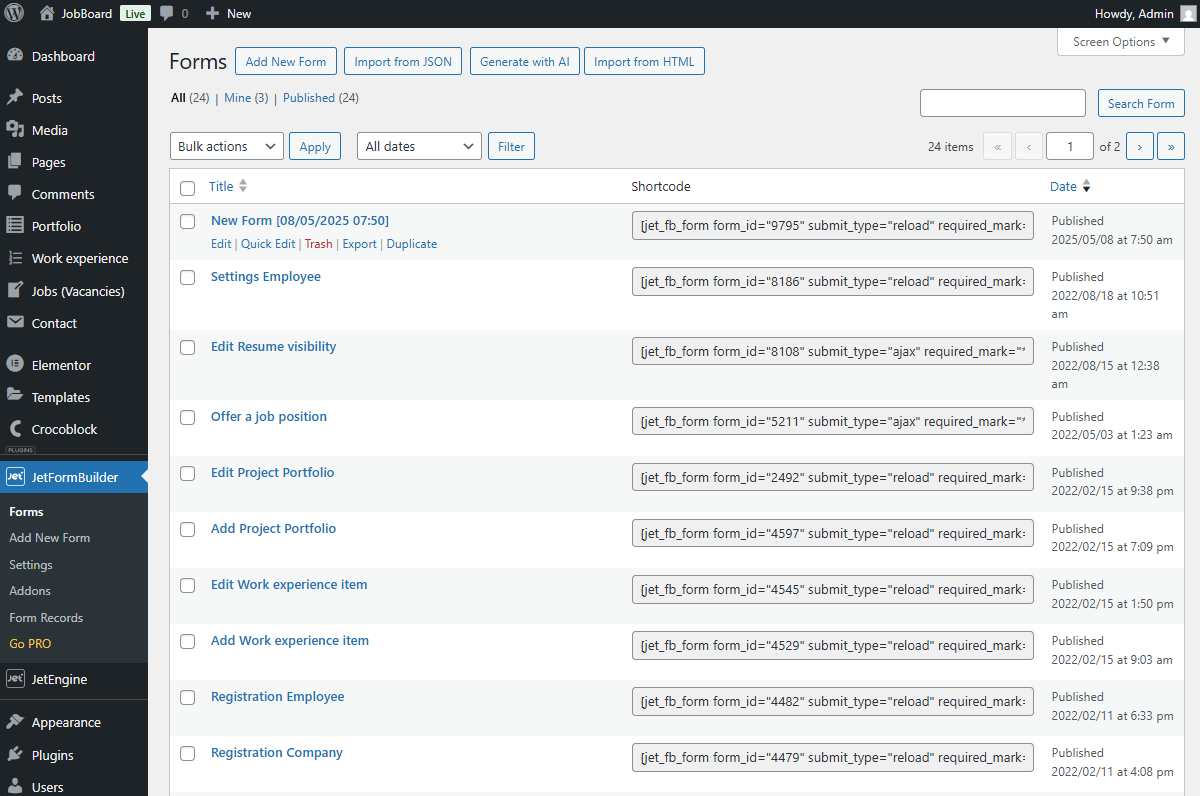Open Crocoblock from its sidebar icon
Viewport: 1200px width, 796px height.
[x=14, y=429]
